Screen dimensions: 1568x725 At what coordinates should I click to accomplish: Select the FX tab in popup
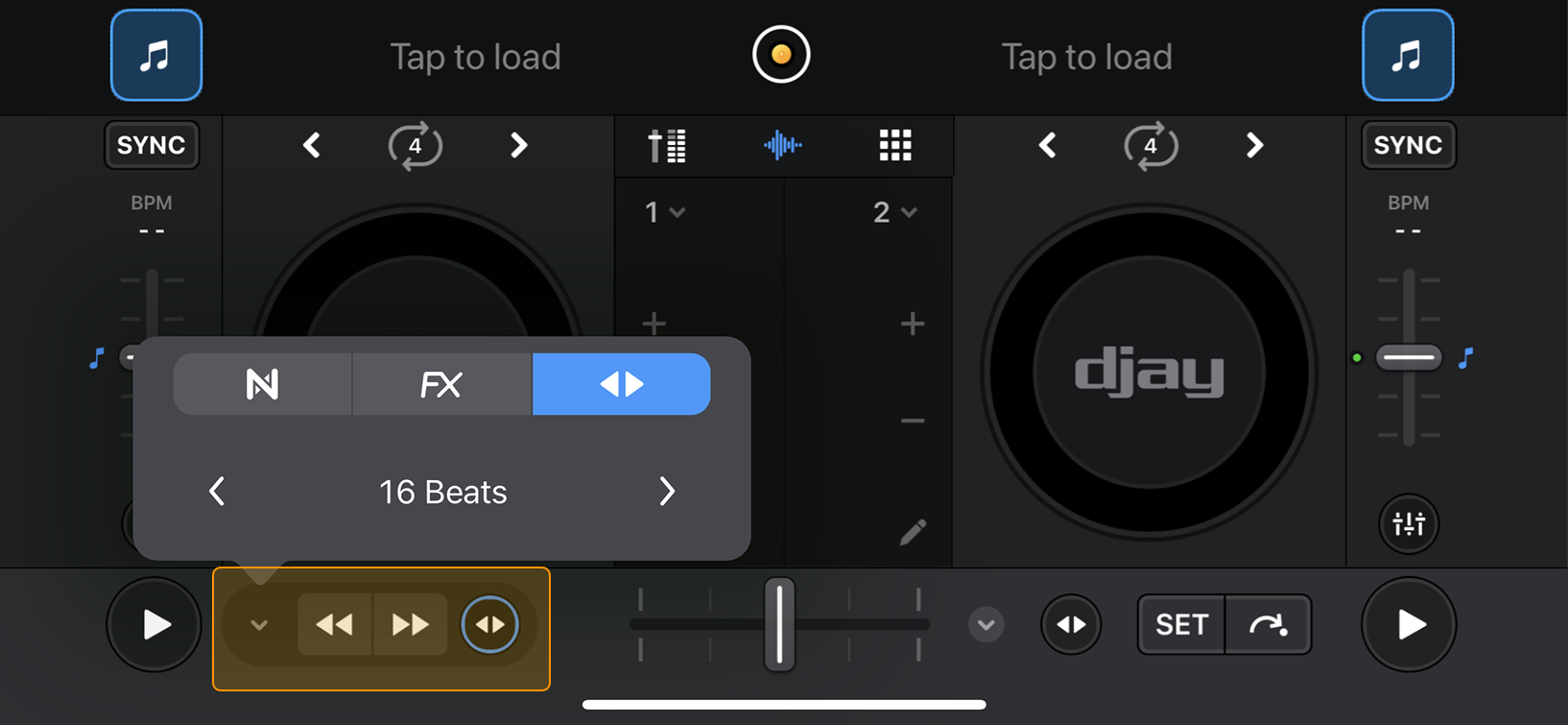[441, 384]
